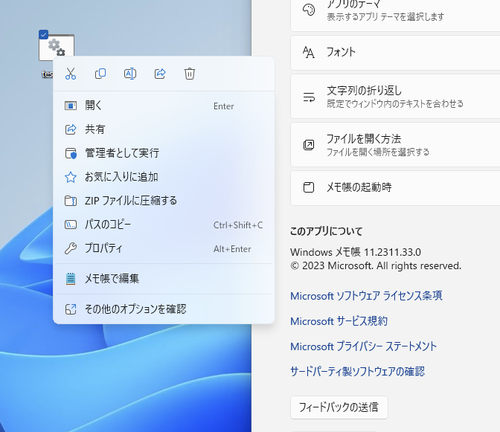Click the Windows メモ帳 11.2311.33.0 version text
500x432 pixels.
pyautogui.click(x=355, y=252)
